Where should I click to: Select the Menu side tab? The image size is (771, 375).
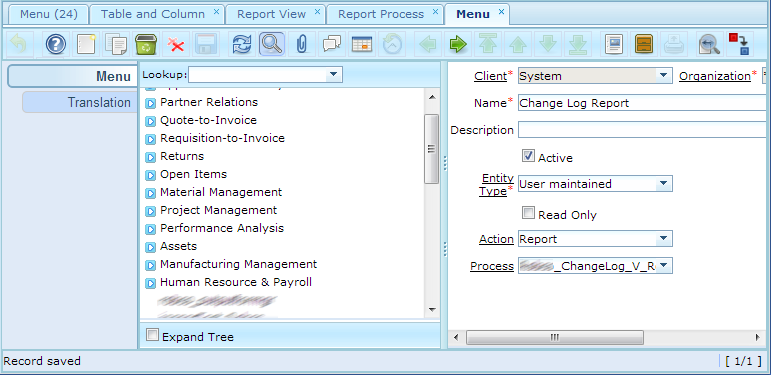click(73, 76)
